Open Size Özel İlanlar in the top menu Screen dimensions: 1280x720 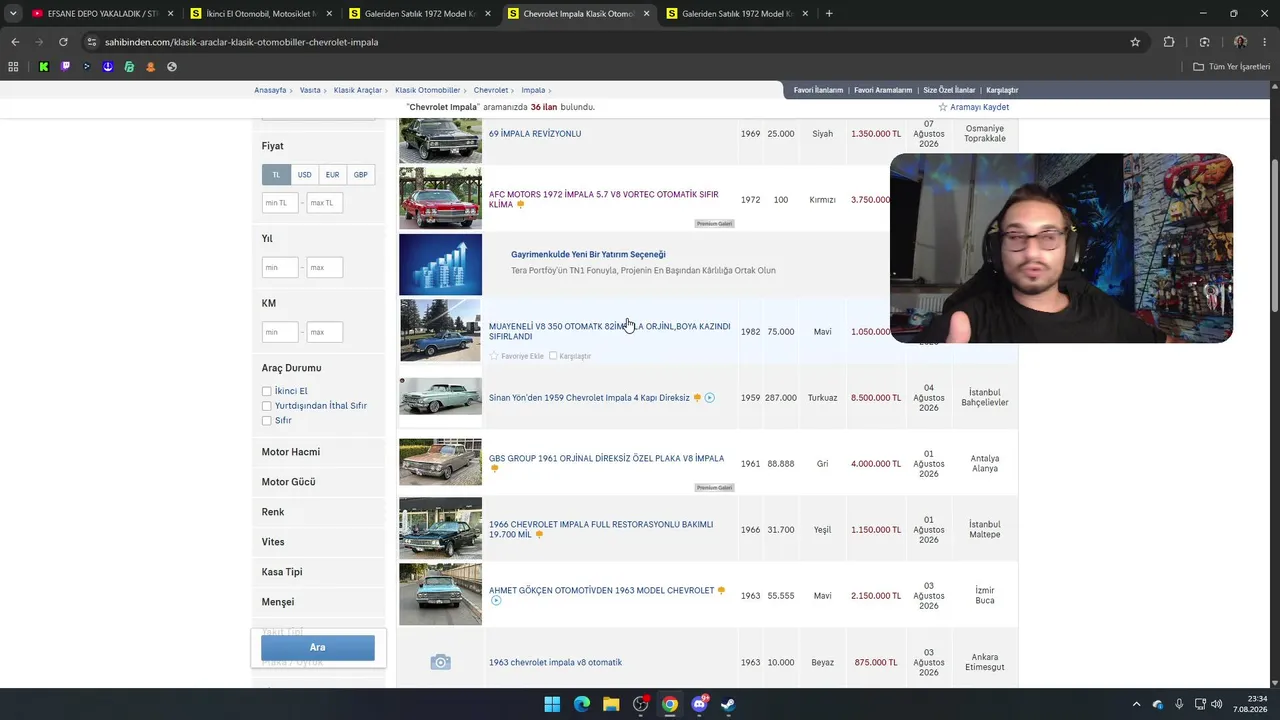[949, 90]
